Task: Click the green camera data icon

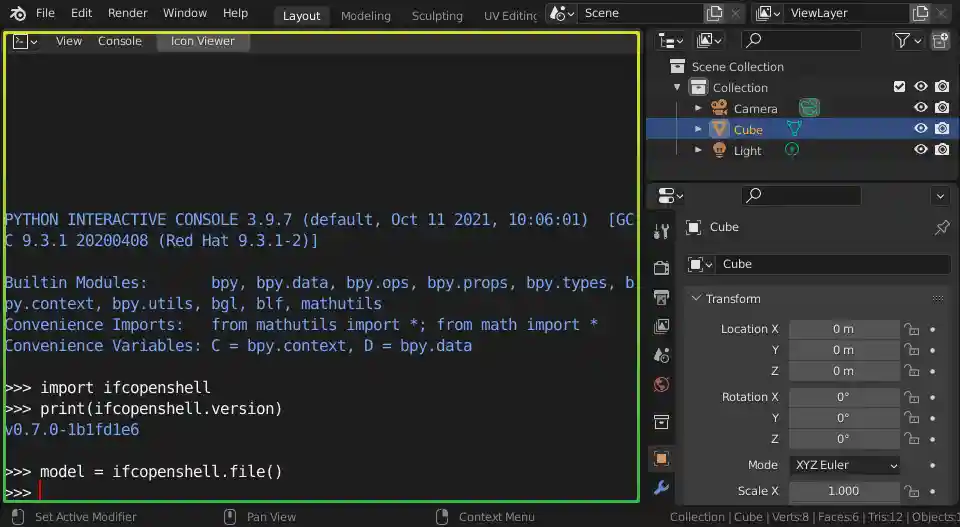Action: [x=809, y=108]
